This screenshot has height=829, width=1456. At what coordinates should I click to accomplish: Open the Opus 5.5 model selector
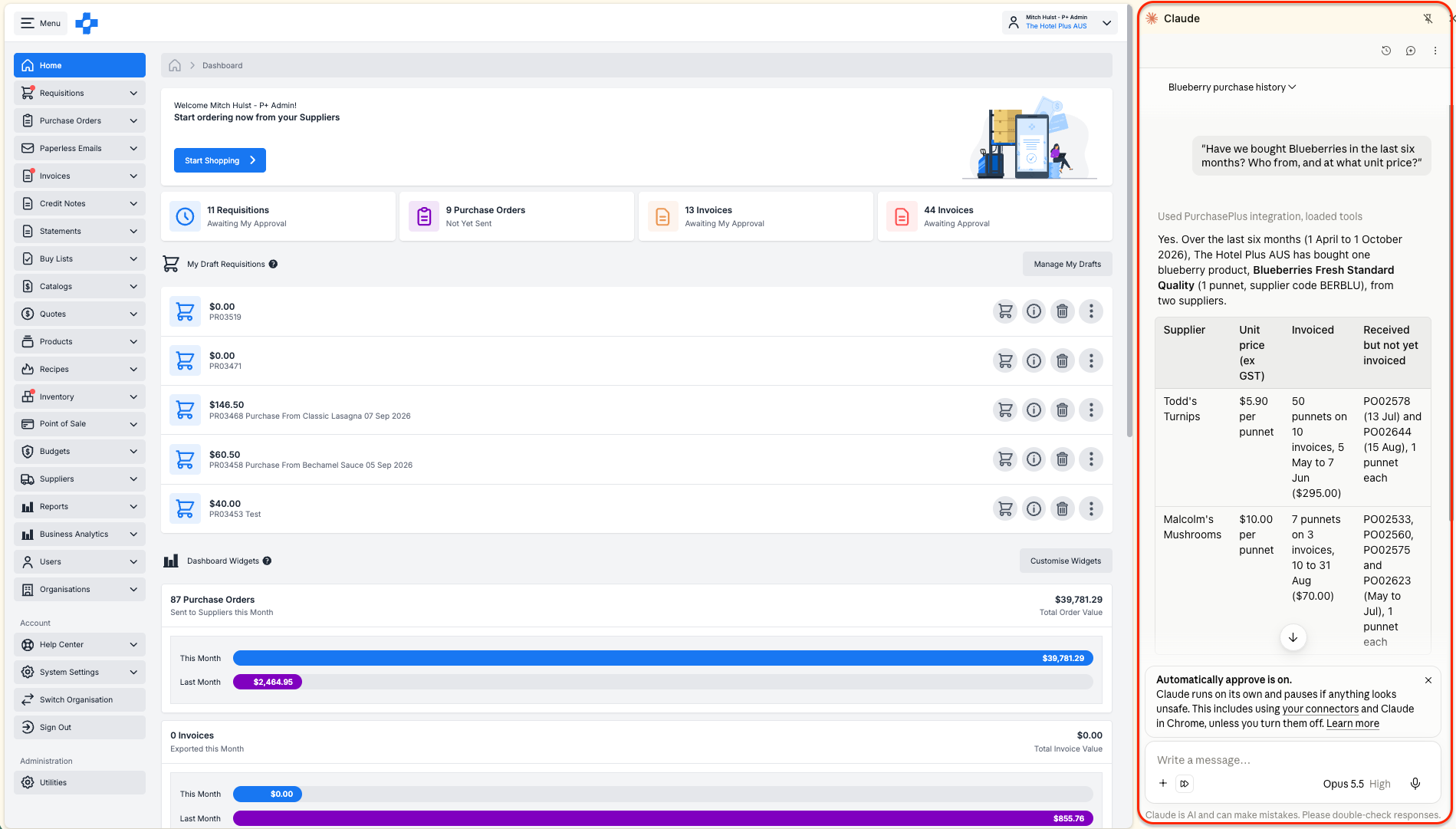pos(1356,784)
